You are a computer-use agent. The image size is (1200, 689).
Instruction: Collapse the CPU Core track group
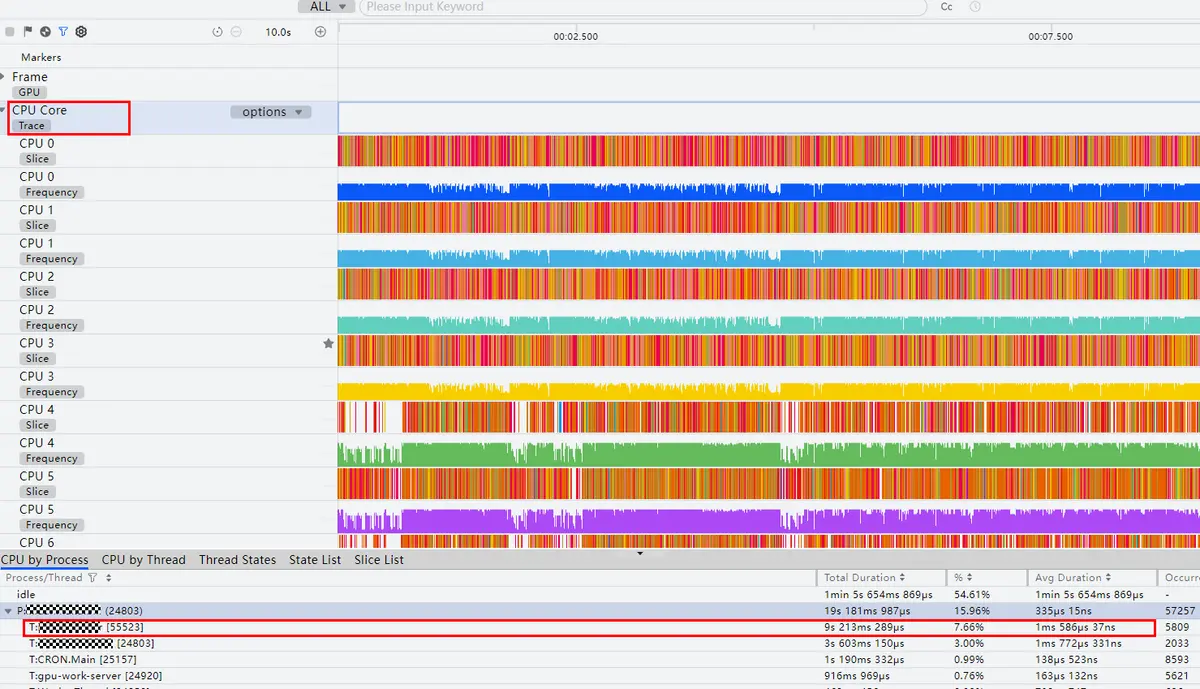[3, 110]
